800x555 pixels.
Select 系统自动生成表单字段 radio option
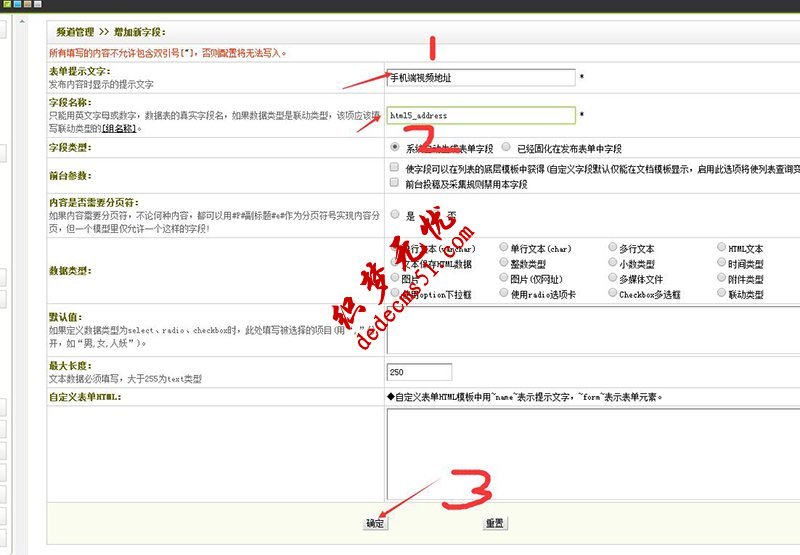point(394,147)
